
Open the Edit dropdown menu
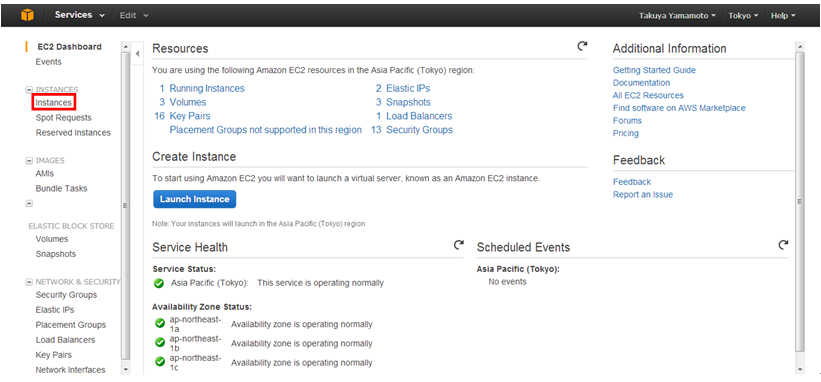[134, 16]
